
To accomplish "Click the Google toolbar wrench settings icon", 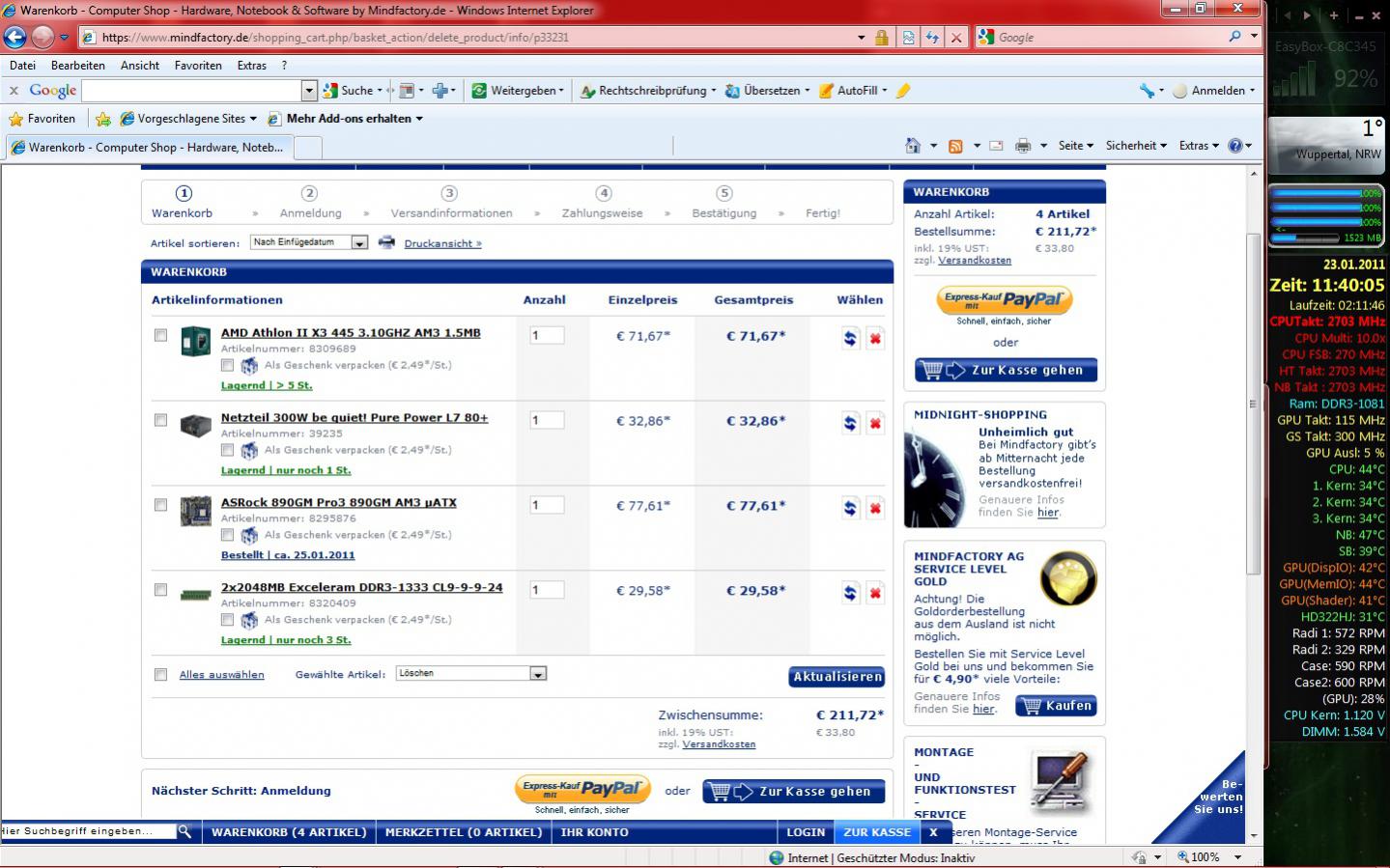I will (x=1147, y=91).
